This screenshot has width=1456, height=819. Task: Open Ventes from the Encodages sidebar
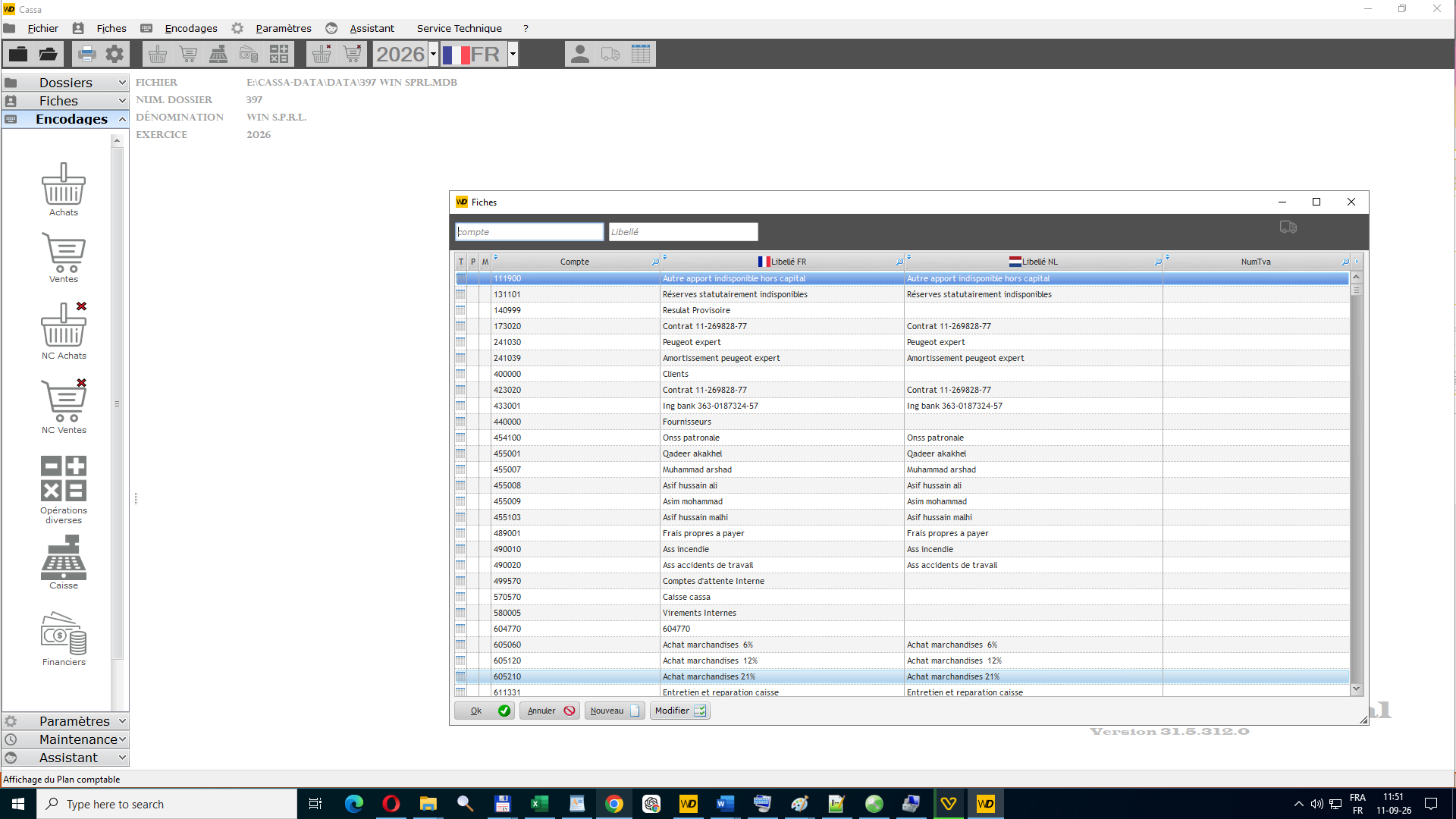pyautogui.click(x=64, y=258)
